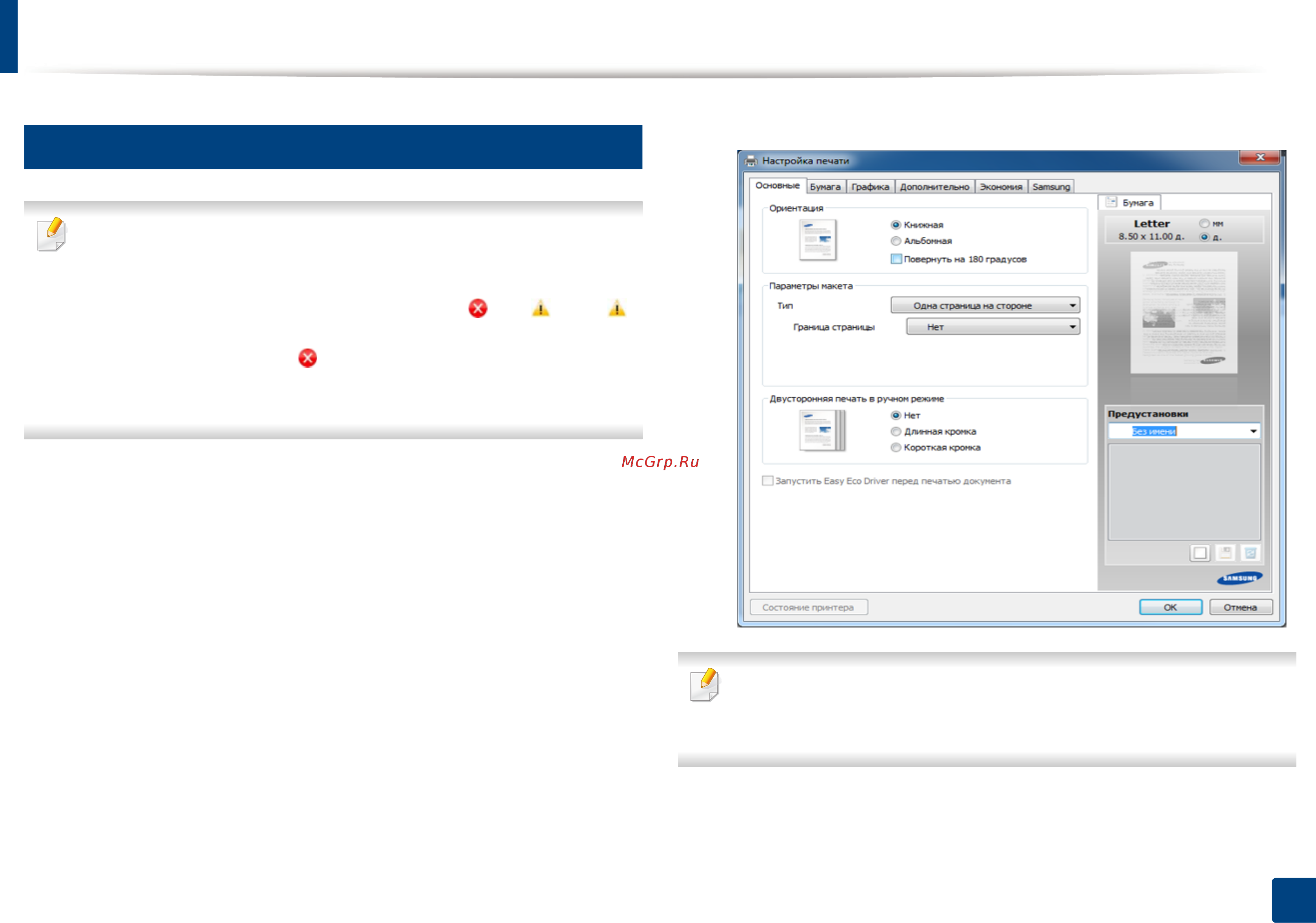The width and height of the screenshot is (1316, 923).
Task: Select Нет for manual duplex printing
Action: [x=895, y=415]
